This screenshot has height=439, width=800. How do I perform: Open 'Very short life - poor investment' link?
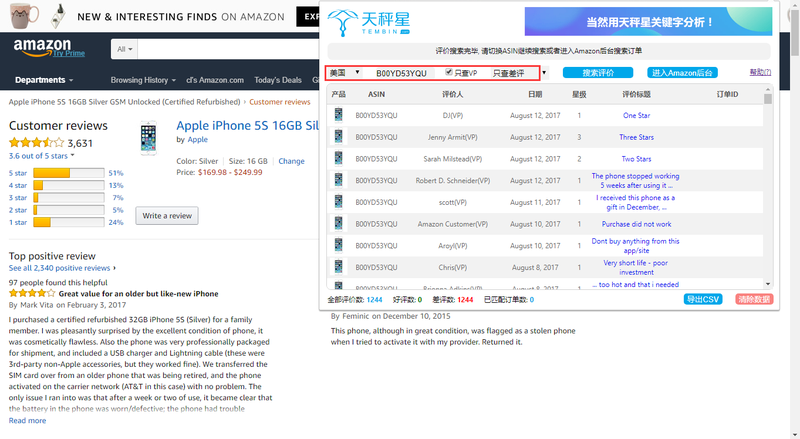click(x=636, y=267)
